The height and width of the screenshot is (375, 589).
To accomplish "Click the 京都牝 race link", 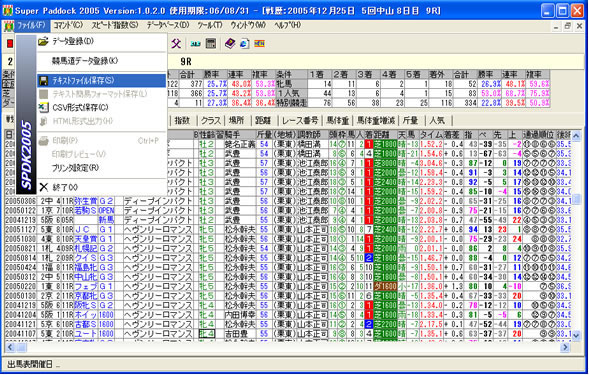I will click(86, 296).
